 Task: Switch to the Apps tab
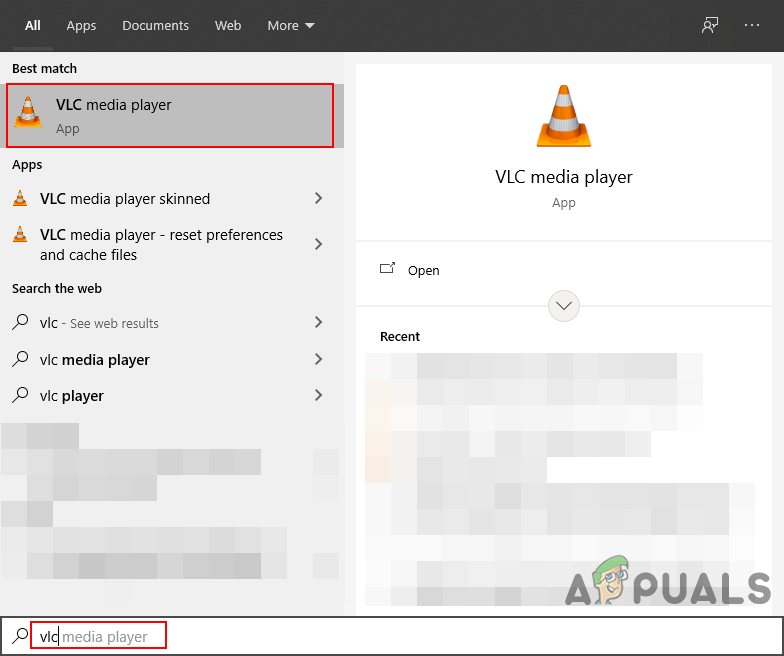click(81, 26)
